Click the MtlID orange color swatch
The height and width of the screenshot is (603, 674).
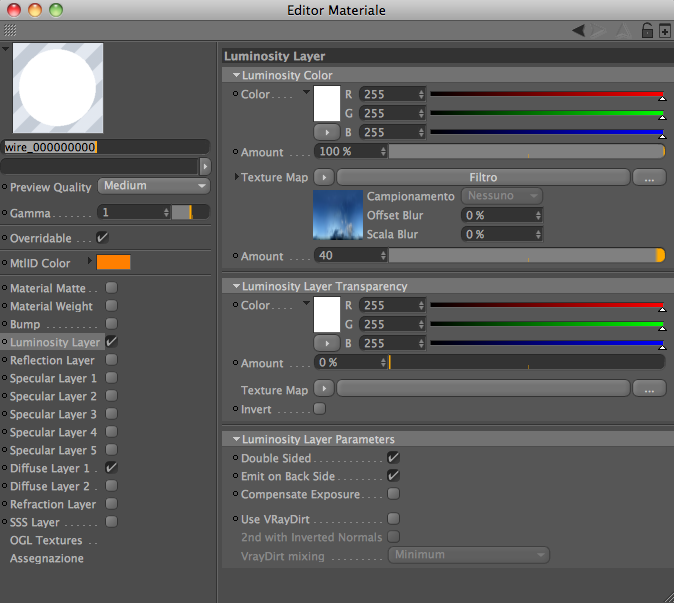pos(113,262)
